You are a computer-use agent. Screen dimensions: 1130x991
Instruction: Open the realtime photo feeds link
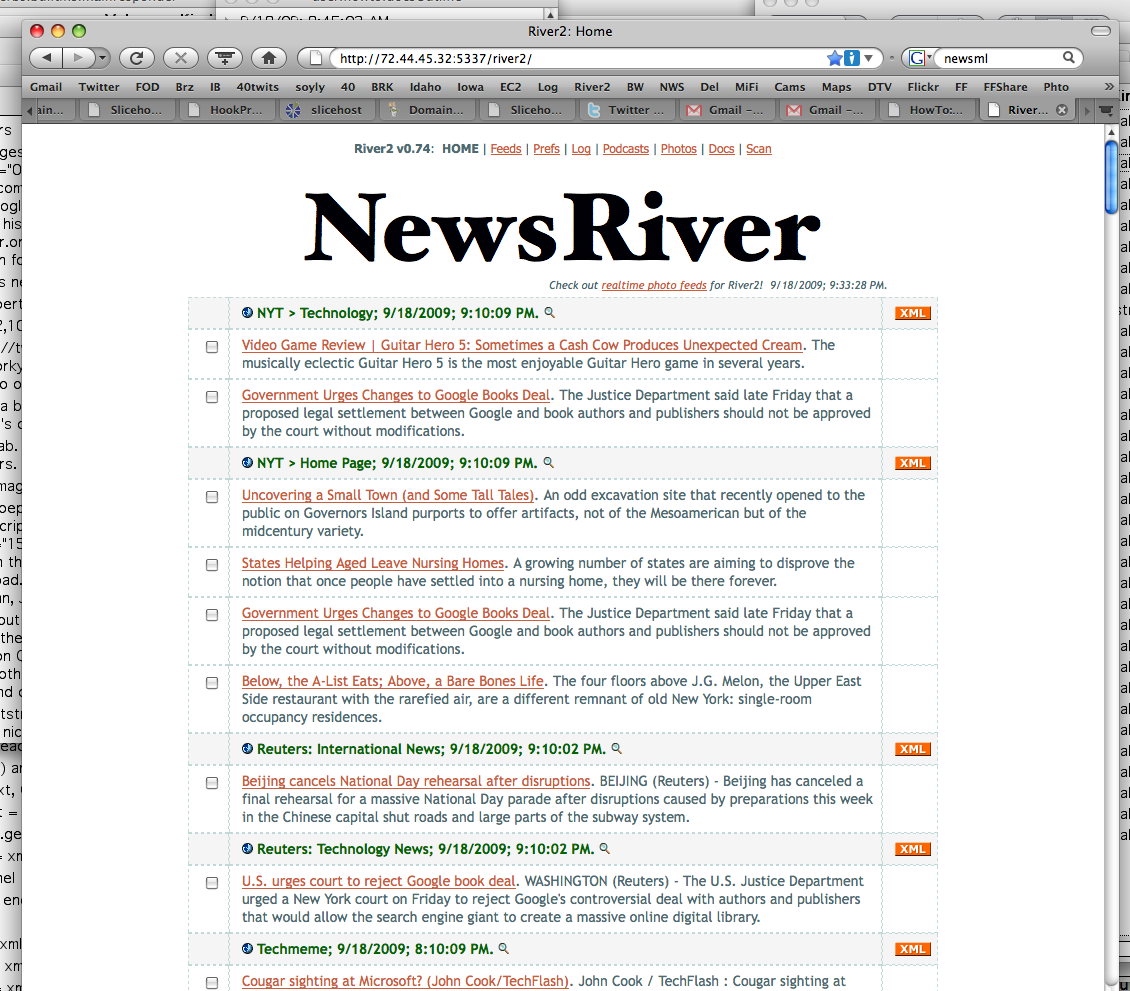653,286
